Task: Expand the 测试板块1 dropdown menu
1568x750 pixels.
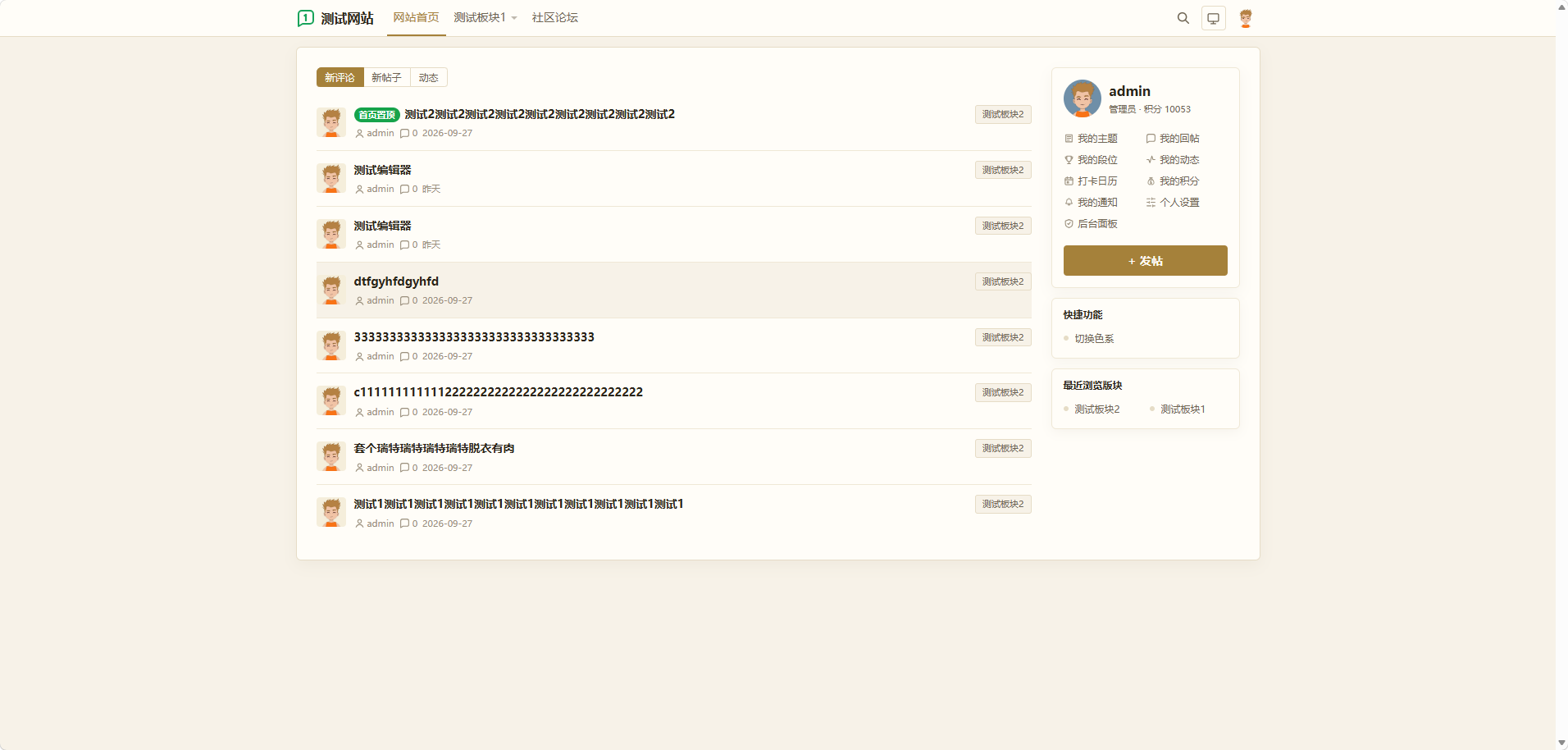Action: click(x=485, y=18)
